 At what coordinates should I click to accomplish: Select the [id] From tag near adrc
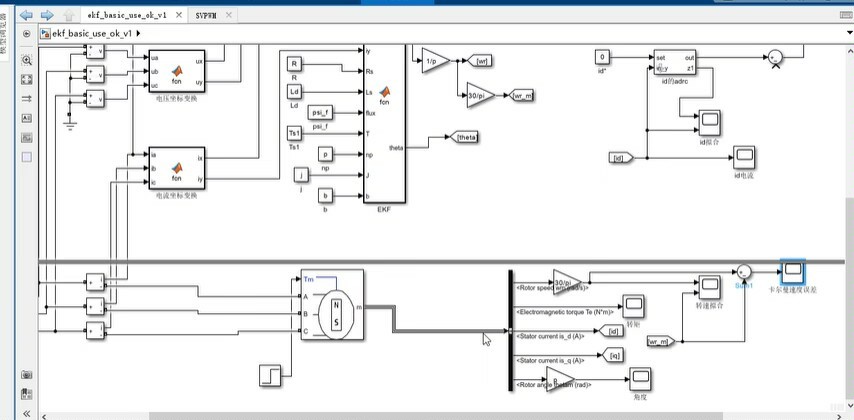621,158
